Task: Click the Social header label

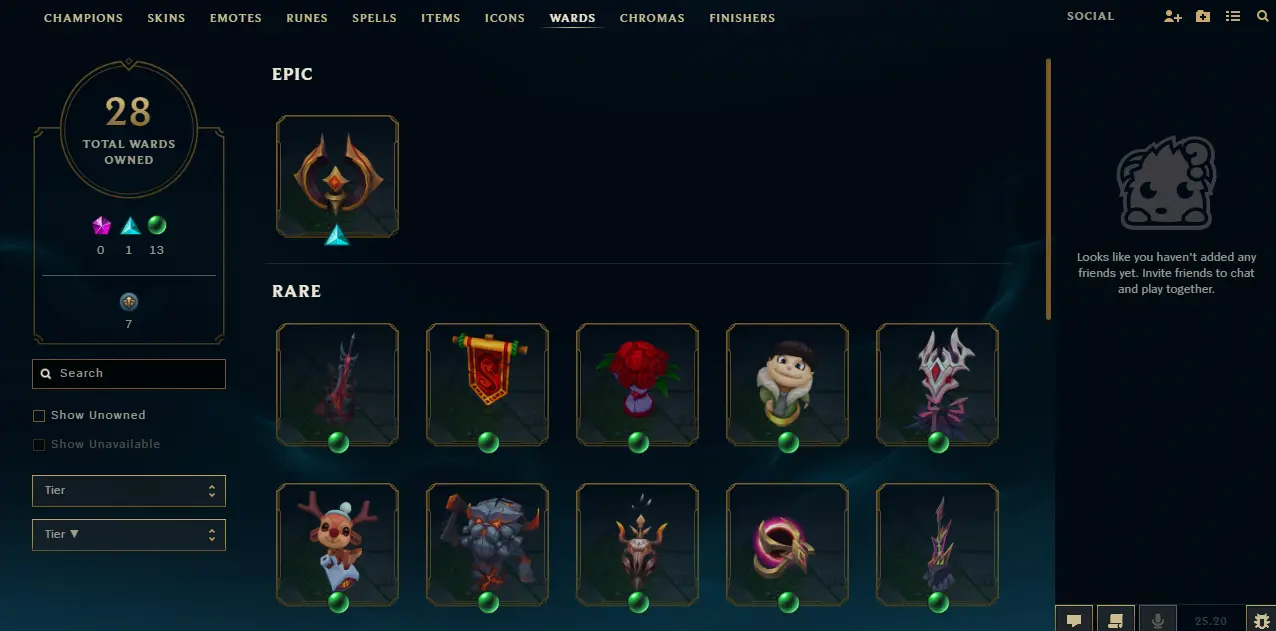Action: [1090, 17]
